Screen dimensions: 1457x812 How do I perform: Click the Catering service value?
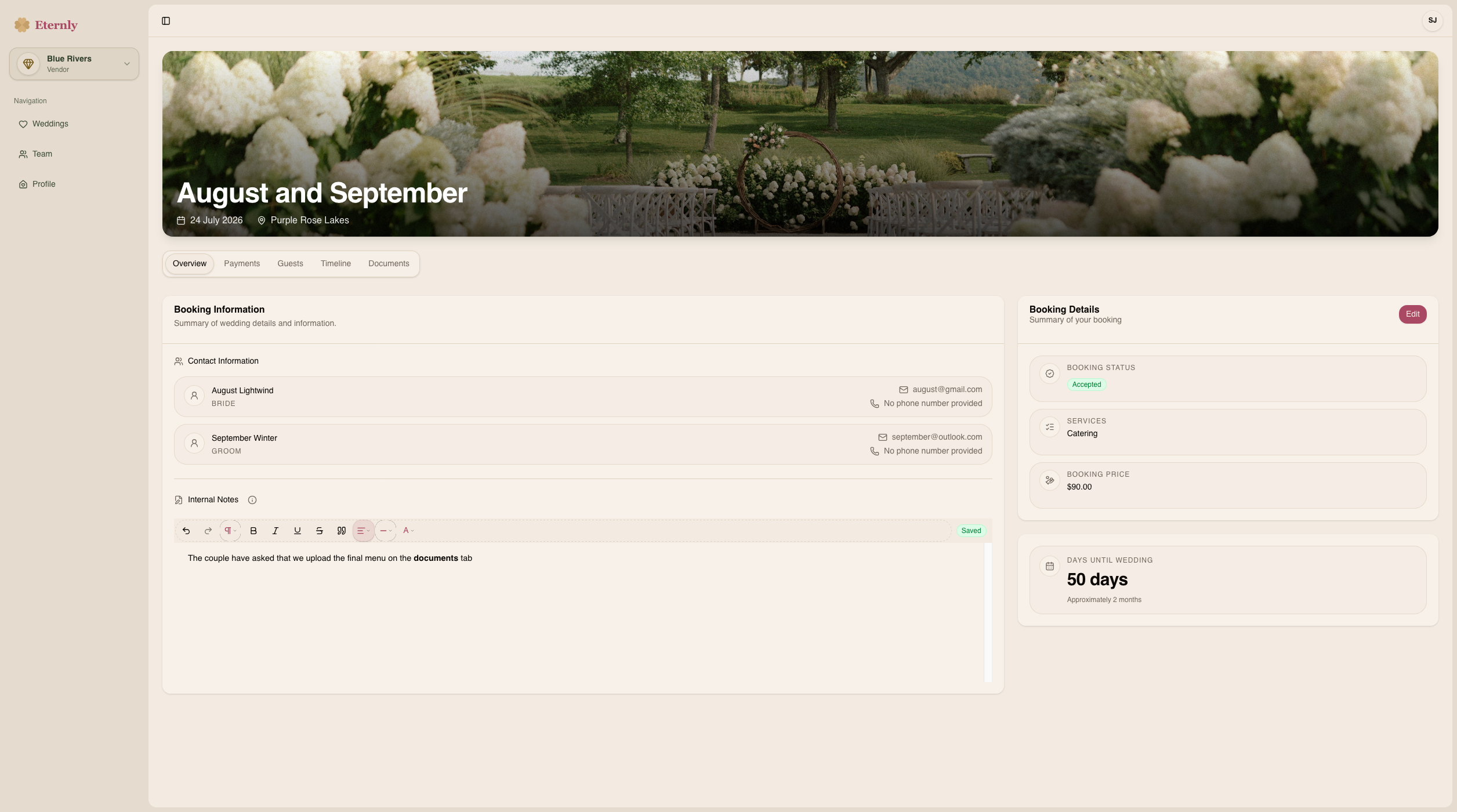pos(1082,434)
